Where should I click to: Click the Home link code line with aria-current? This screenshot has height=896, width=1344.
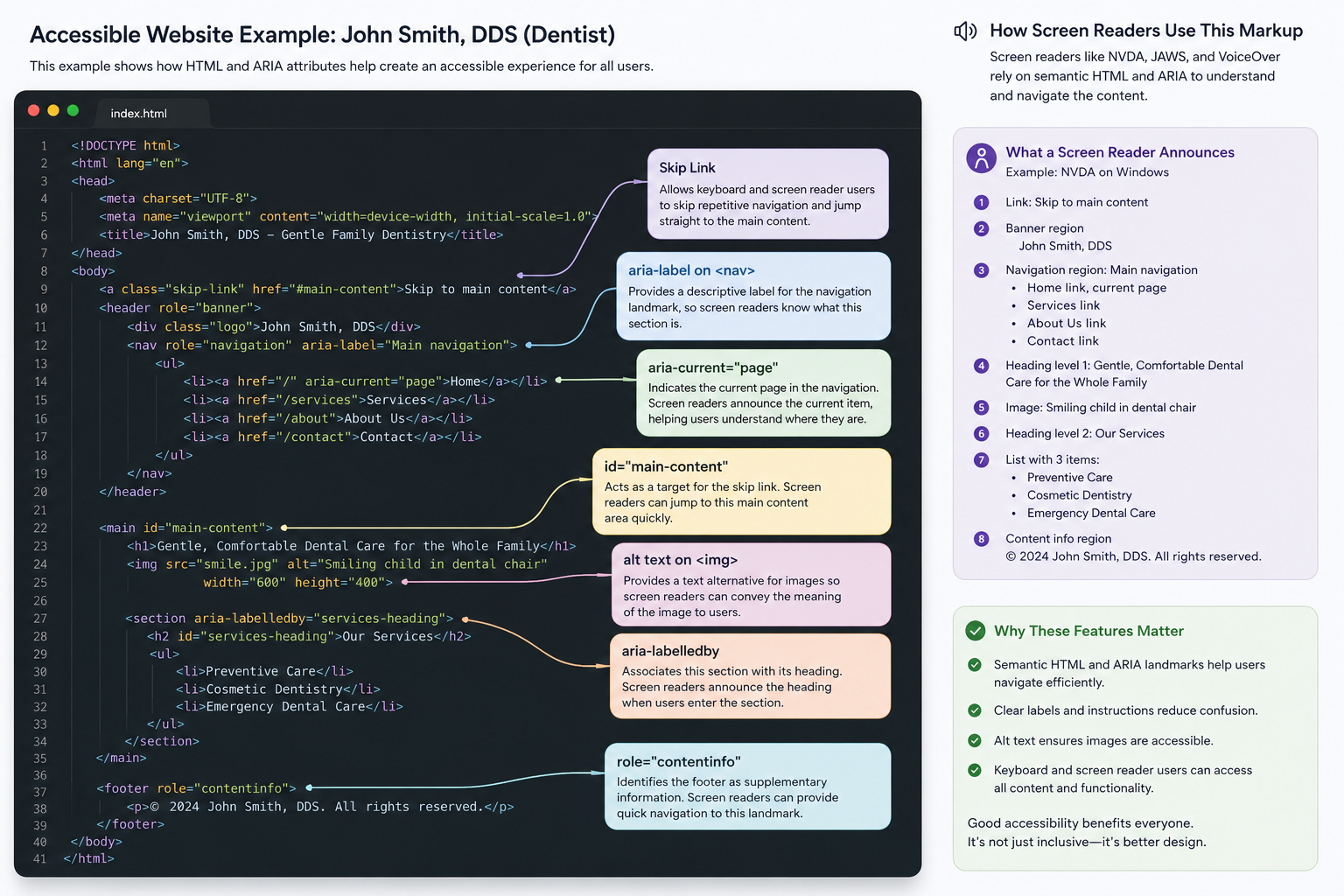click(365, 381)
